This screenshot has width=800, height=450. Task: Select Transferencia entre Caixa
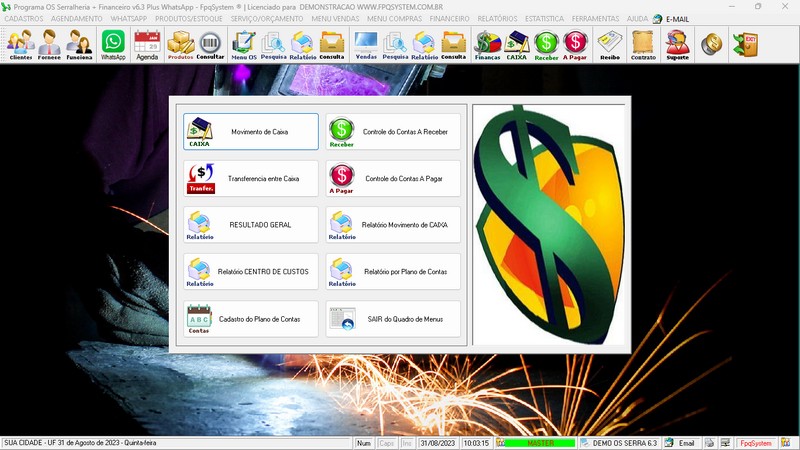click(251, 179)
